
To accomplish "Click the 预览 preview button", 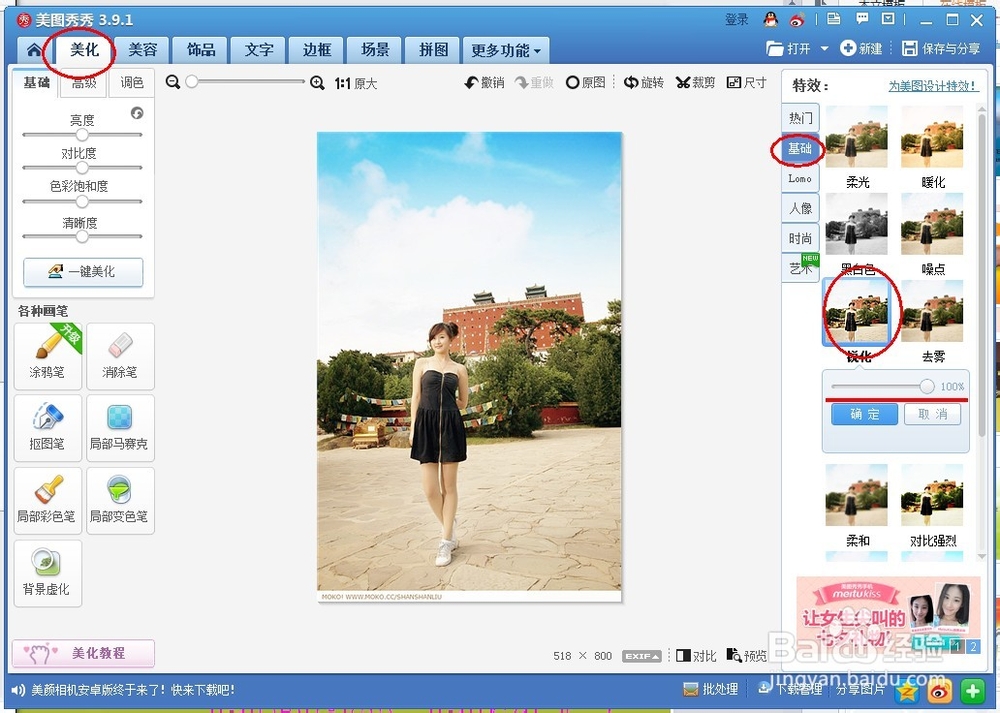I will (x=747, y=656).
